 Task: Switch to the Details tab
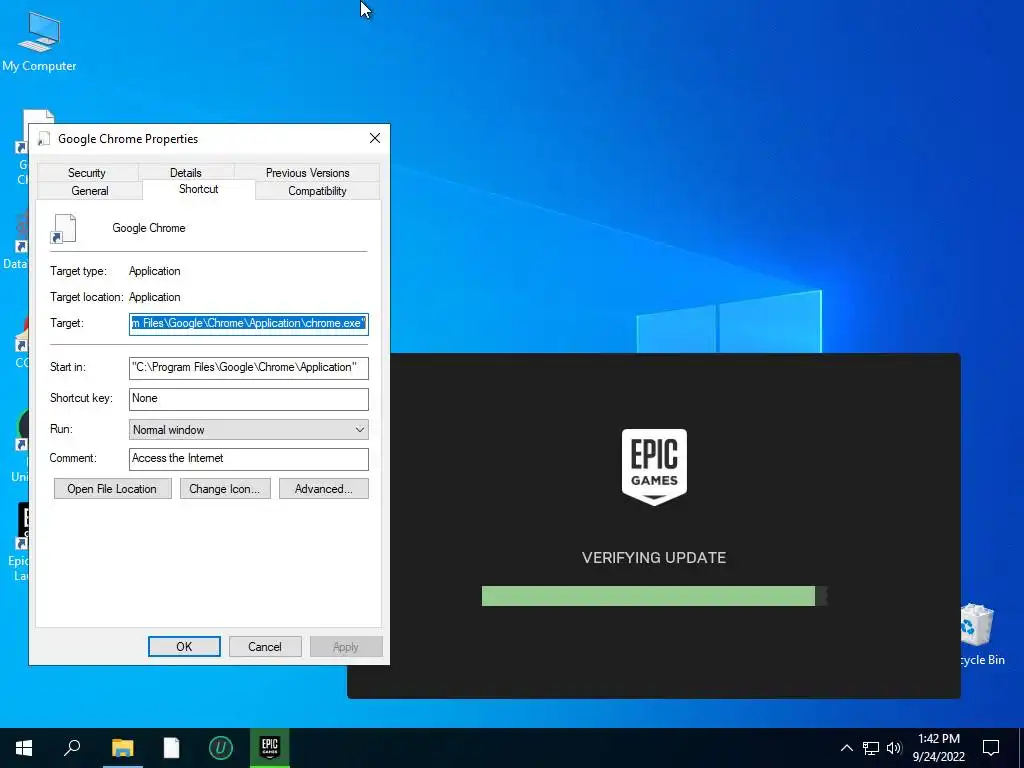[185, 172]
